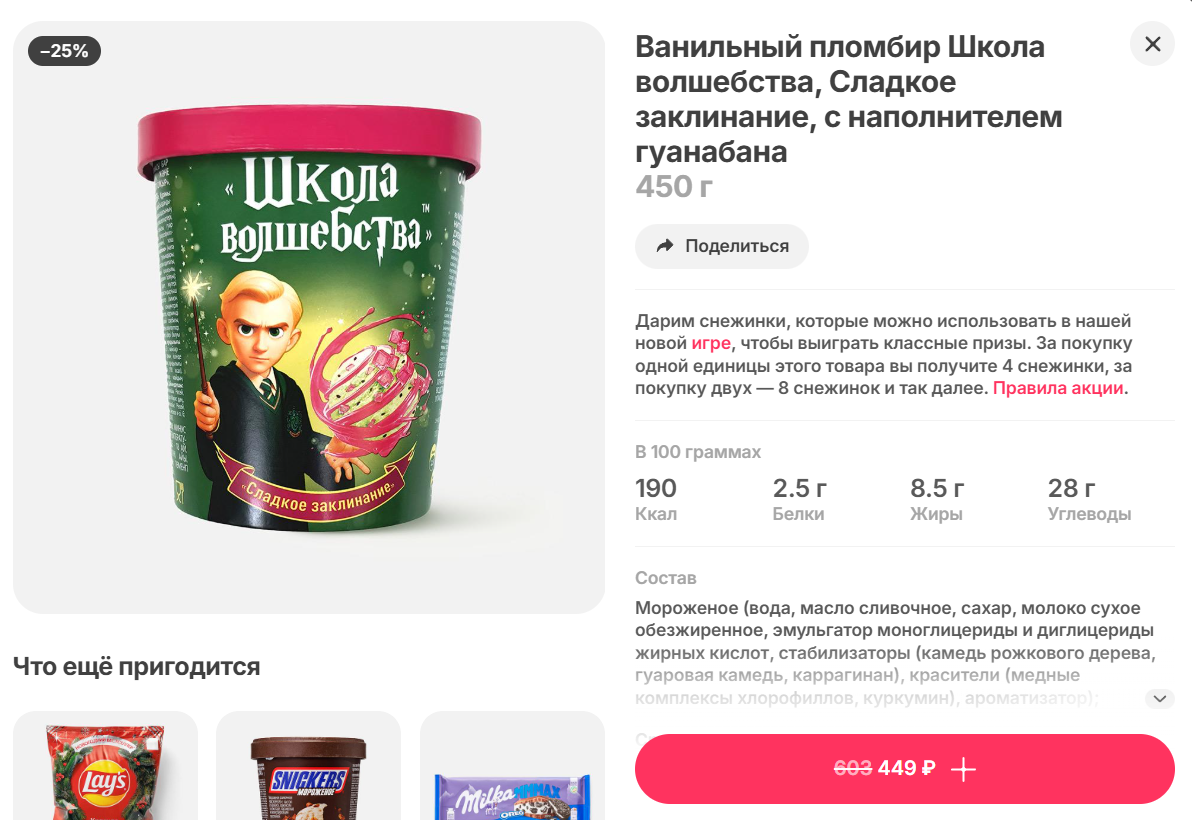The width and height of the screenshot is (1192, 820).
Task: Click the 2.5 г Белки value
Action: (800, 499)
